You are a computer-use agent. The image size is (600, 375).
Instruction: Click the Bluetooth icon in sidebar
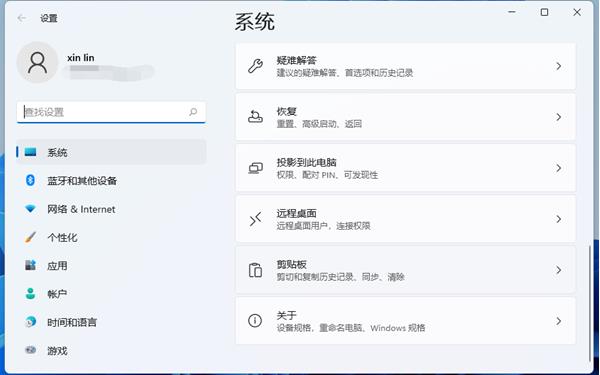coord(30,180)
